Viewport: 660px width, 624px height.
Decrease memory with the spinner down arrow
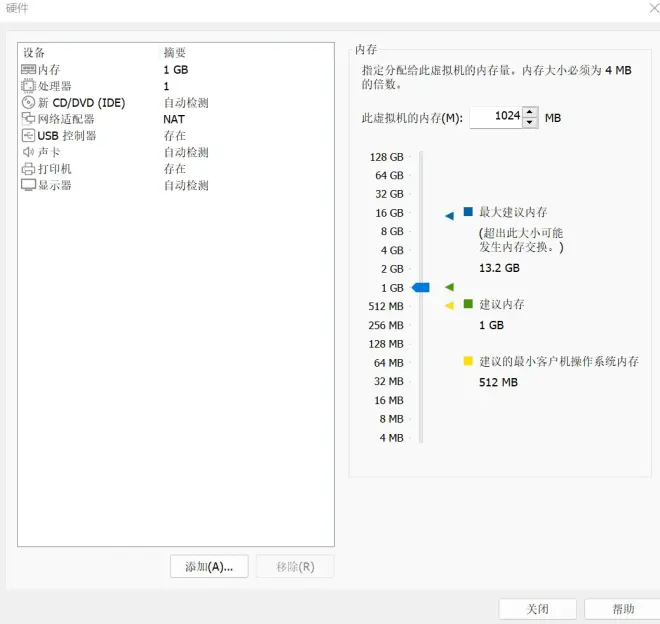coord(530,123)
